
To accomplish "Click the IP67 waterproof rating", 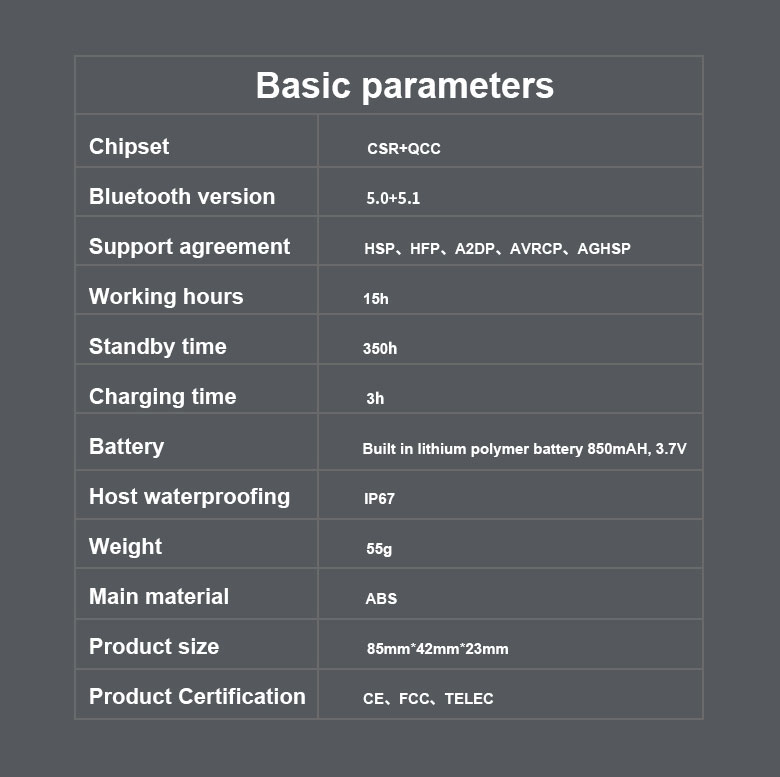I will 379,499.
